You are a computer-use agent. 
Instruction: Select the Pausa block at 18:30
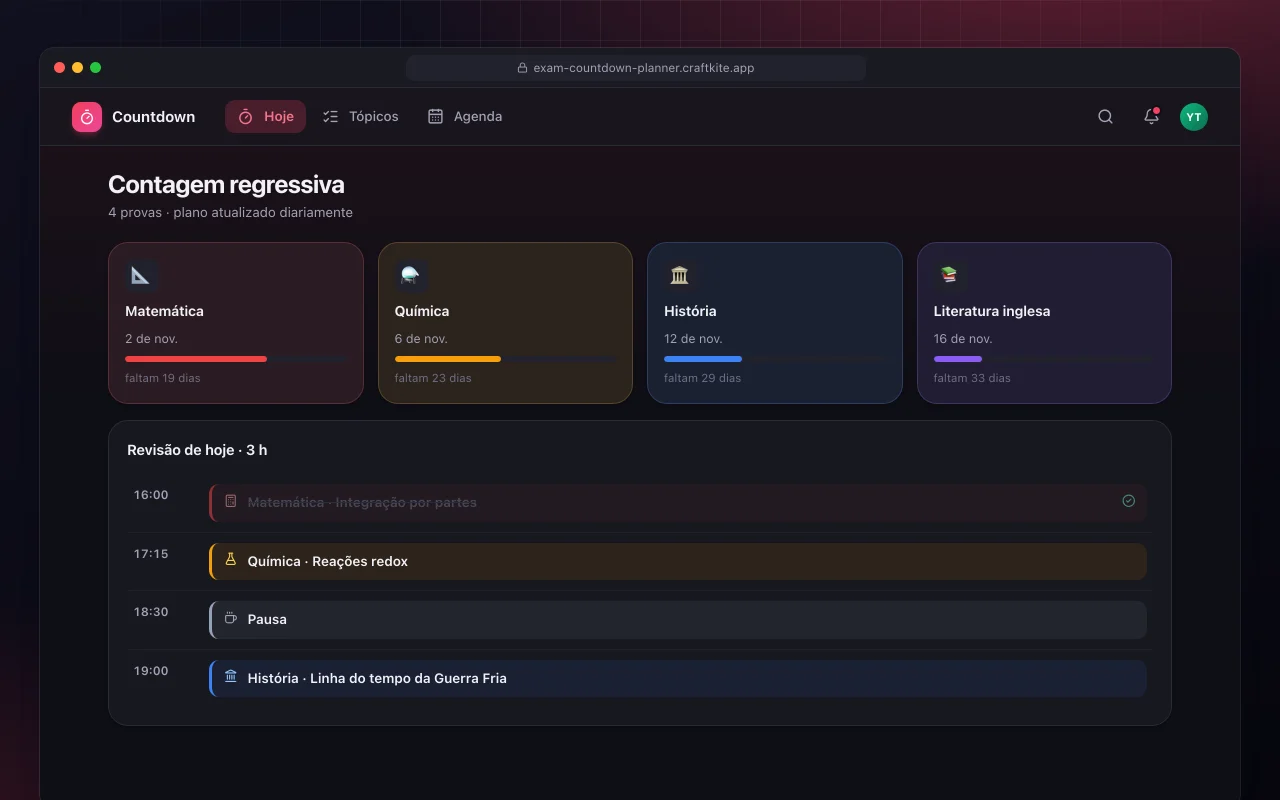pos(678,620)
